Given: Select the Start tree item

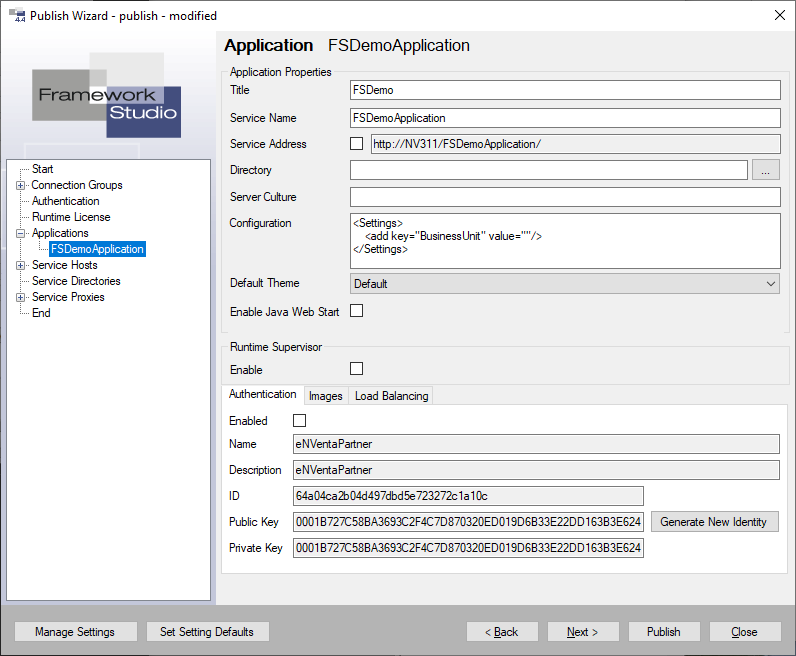Looking at the screenshot, I should tap(43, 169).
